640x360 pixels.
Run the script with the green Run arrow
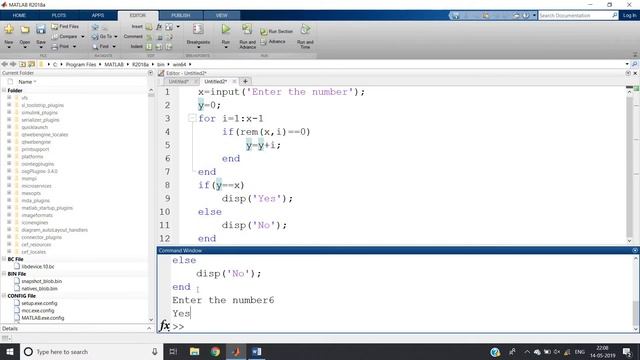coord(226,29)
